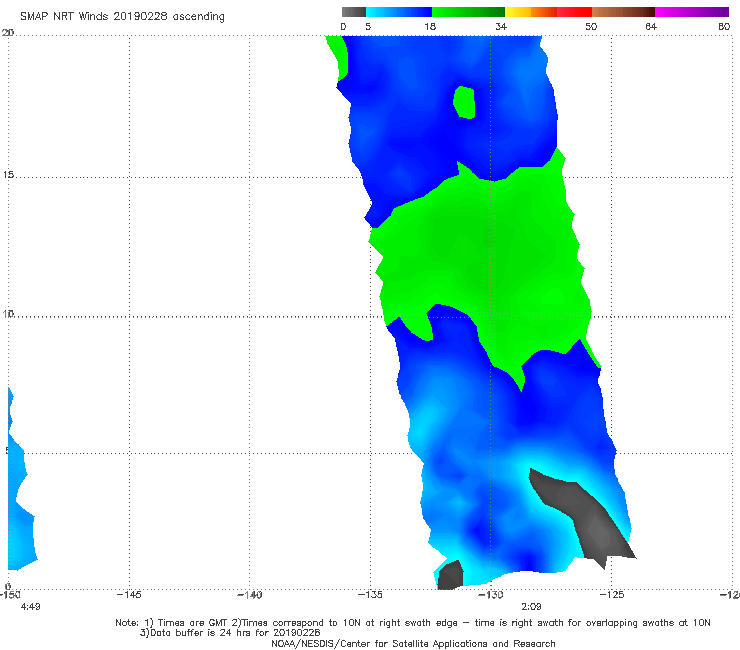This screenshot has height=650, width=740.
Task: Click the small green patch inside upper blue area
Action: pos(464,102)
